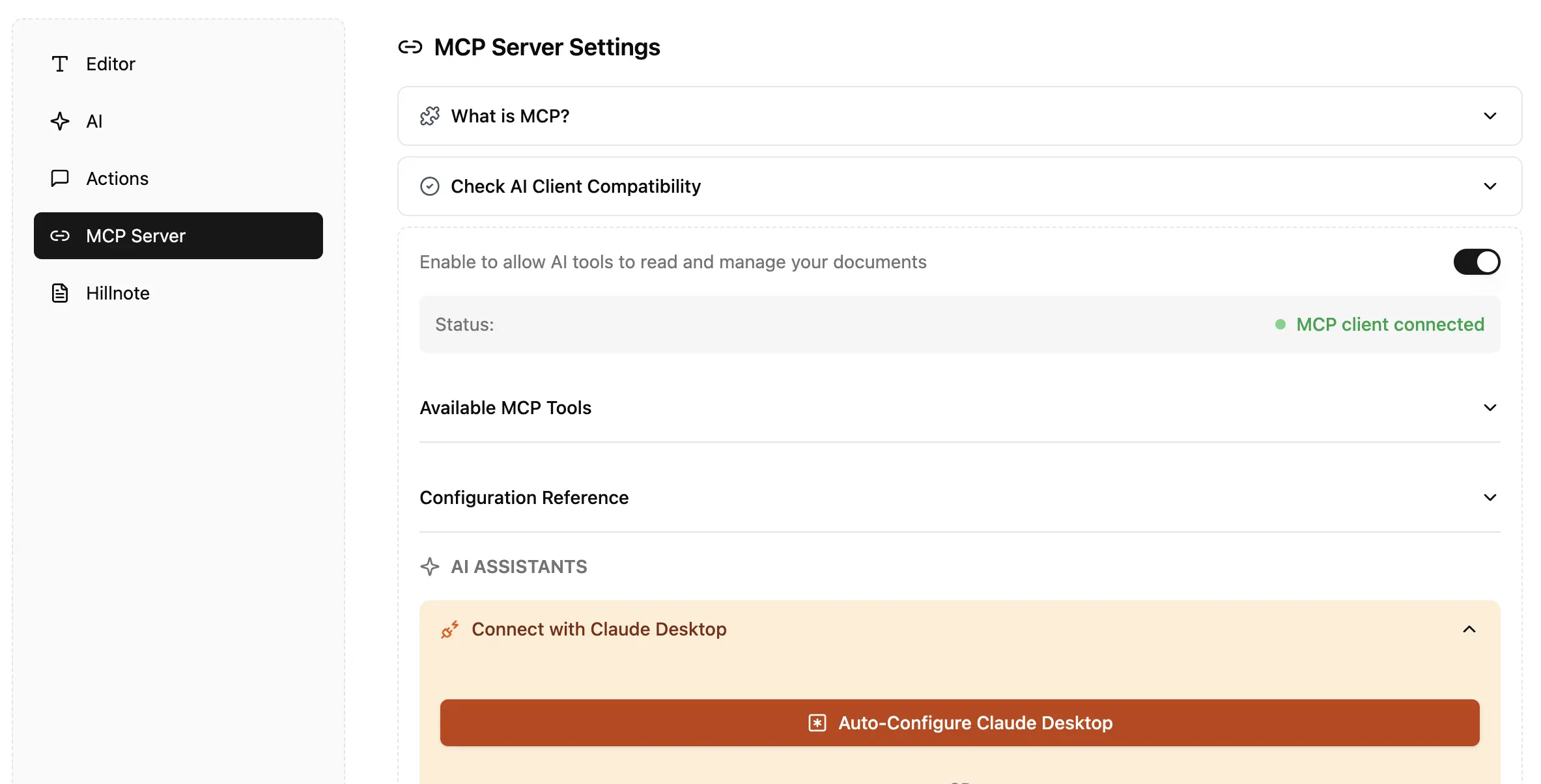Open the Actions settings tab
The image size is (1541, 784).
117,178
